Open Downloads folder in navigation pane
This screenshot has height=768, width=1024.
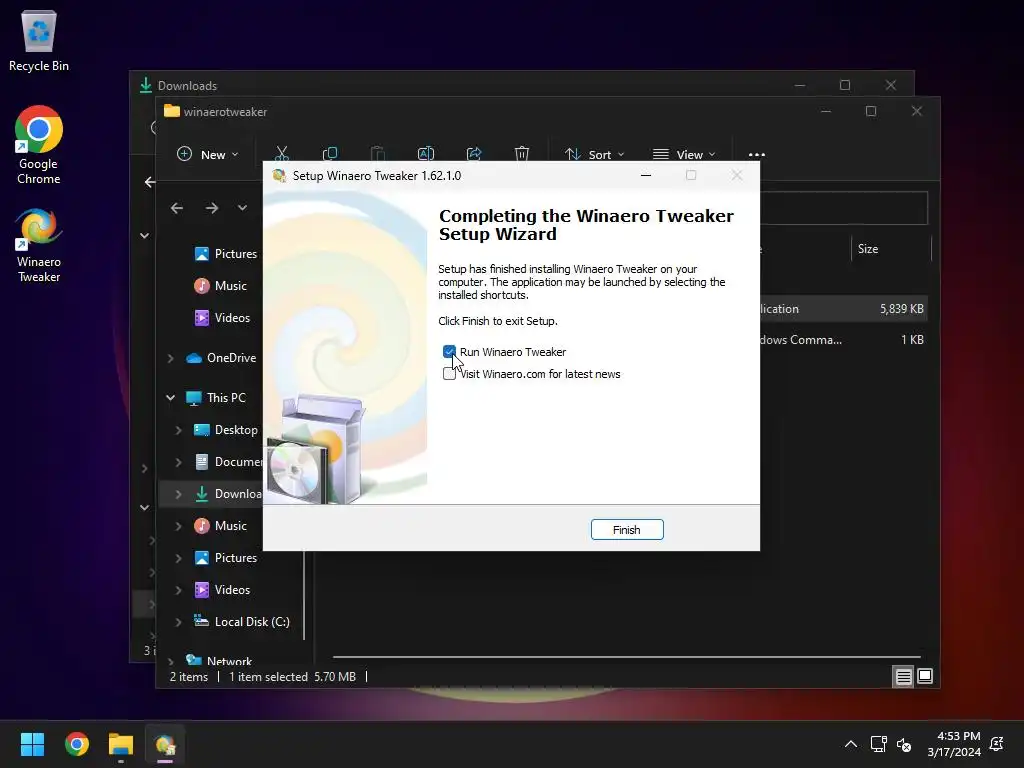(x=228, y=494)
